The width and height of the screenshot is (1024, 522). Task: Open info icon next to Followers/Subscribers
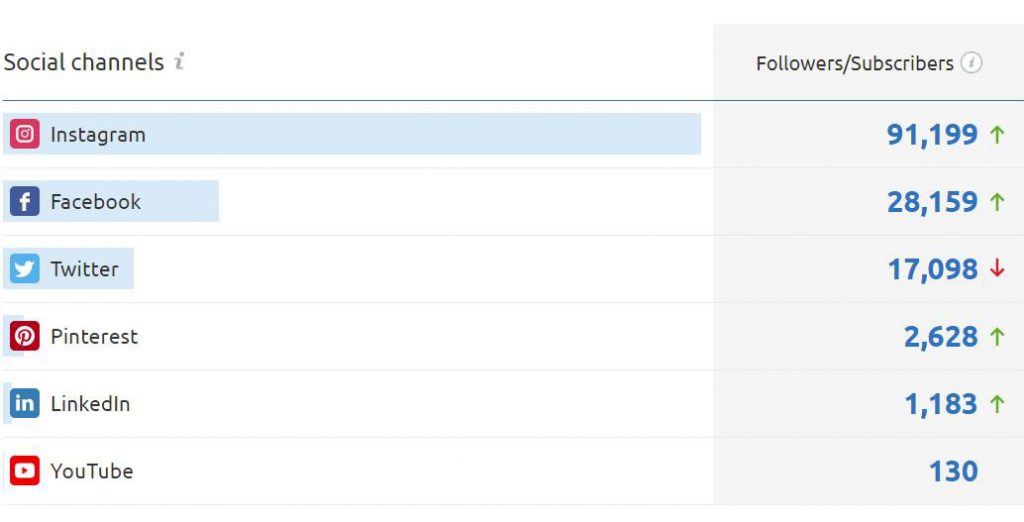(971, 63)
